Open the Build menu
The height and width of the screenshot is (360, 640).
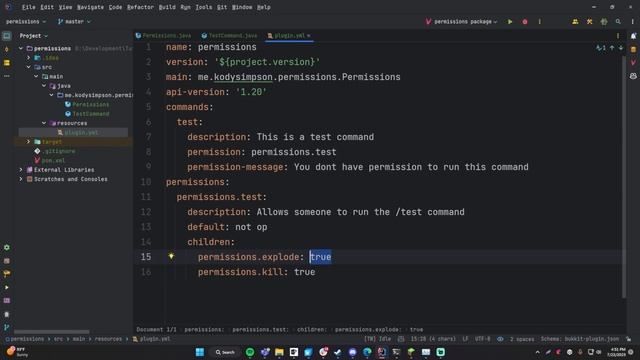click(167, 7)
